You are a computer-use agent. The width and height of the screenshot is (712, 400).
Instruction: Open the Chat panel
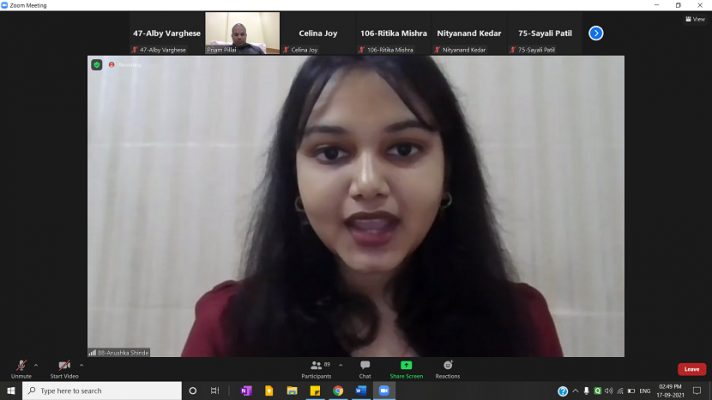(x=365, y=367)
